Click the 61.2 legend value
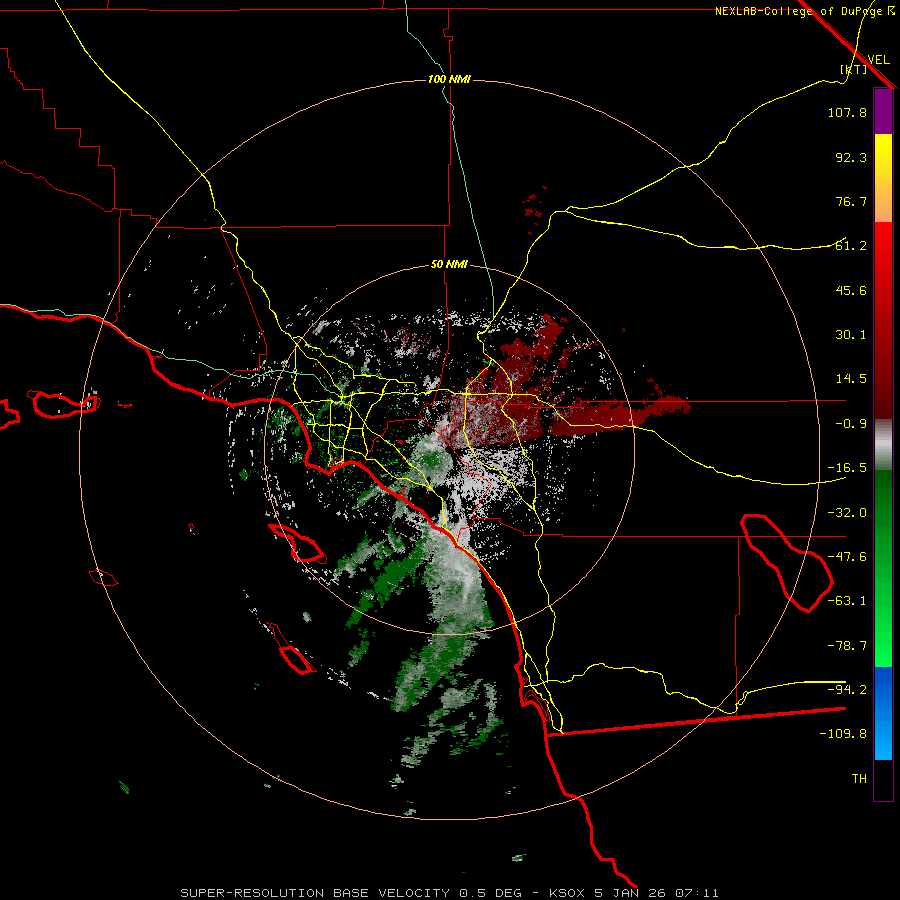This screenshot has height=900, width=900. tap(851, 246)
